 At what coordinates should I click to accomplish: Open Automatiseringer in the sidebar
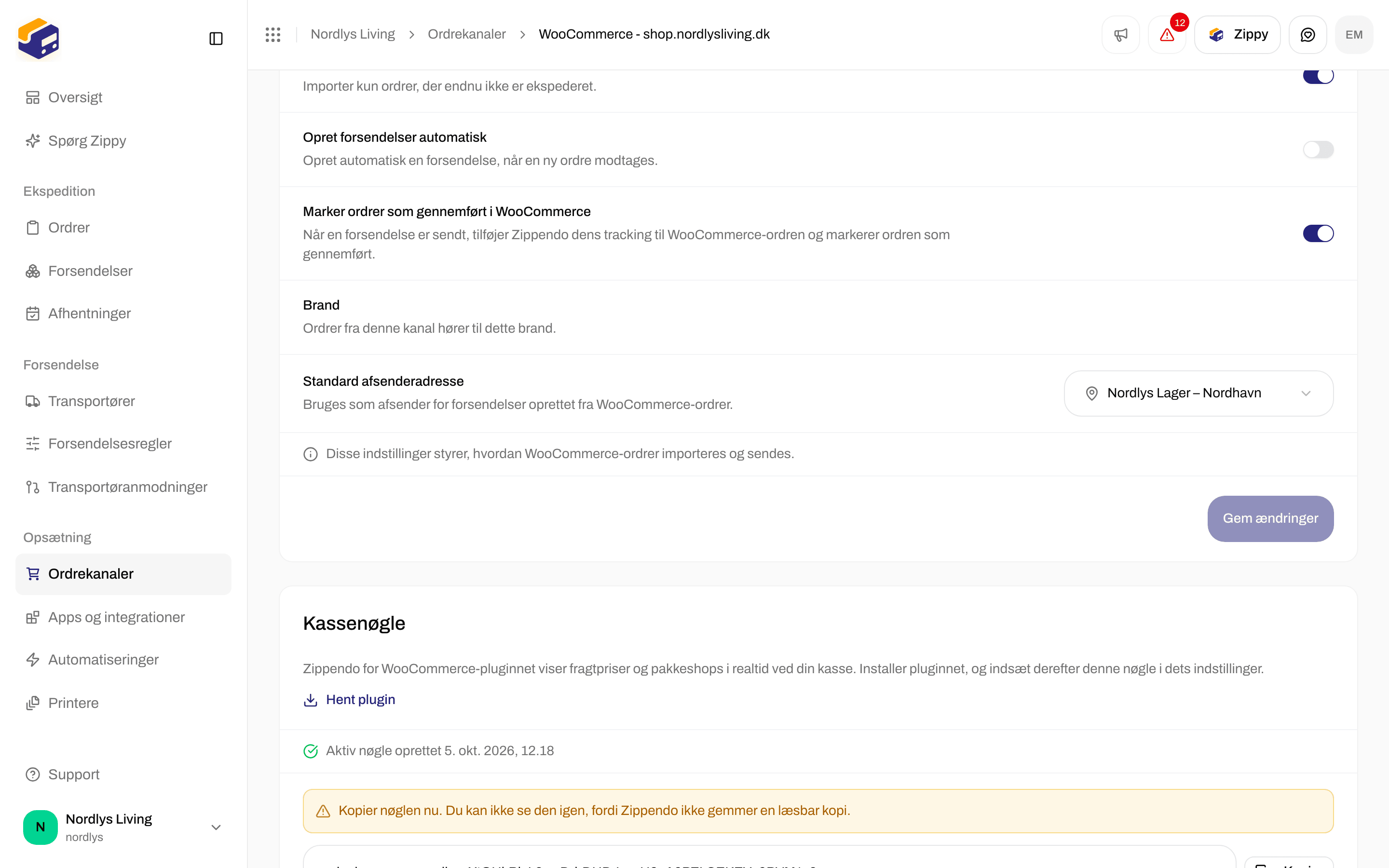[x=123, y=660]
